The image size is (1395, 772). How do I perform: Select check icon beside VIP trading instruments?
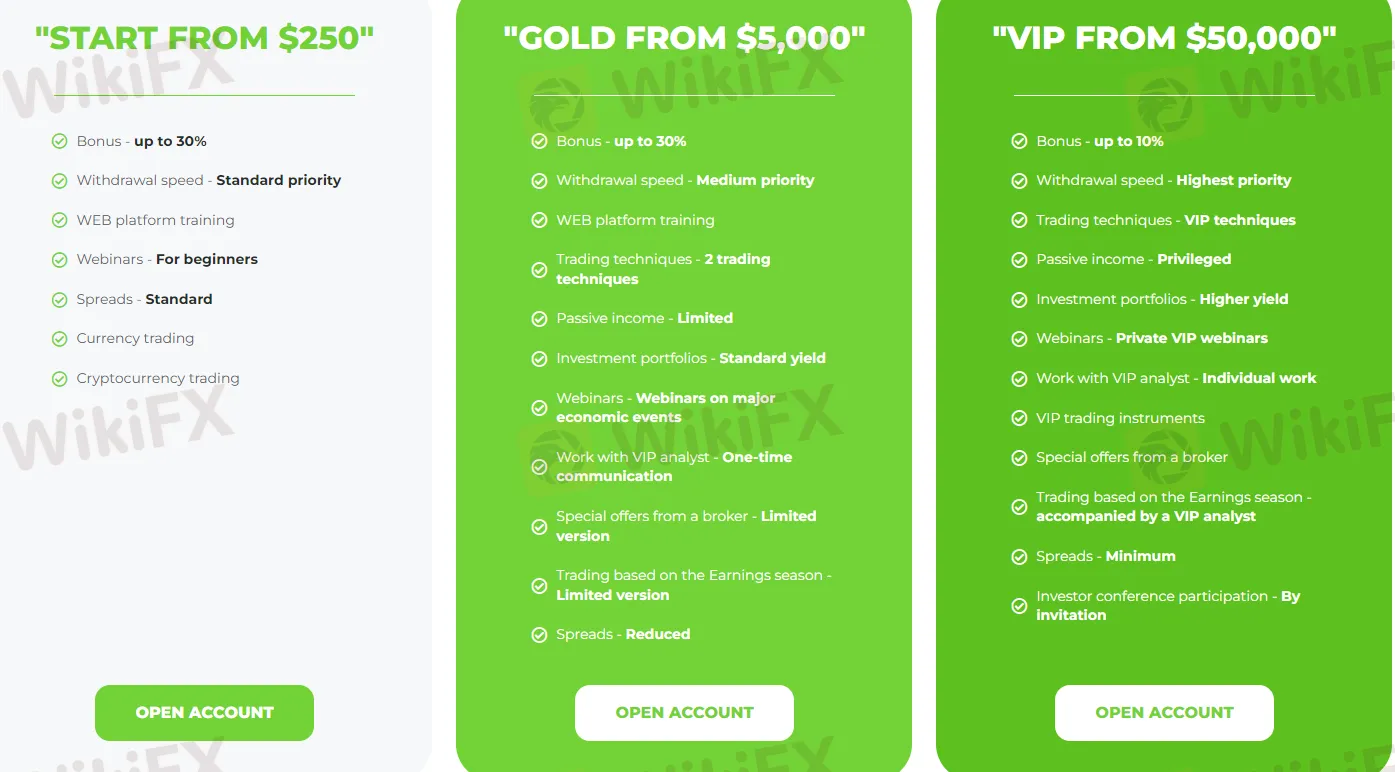coord(1019,419)
